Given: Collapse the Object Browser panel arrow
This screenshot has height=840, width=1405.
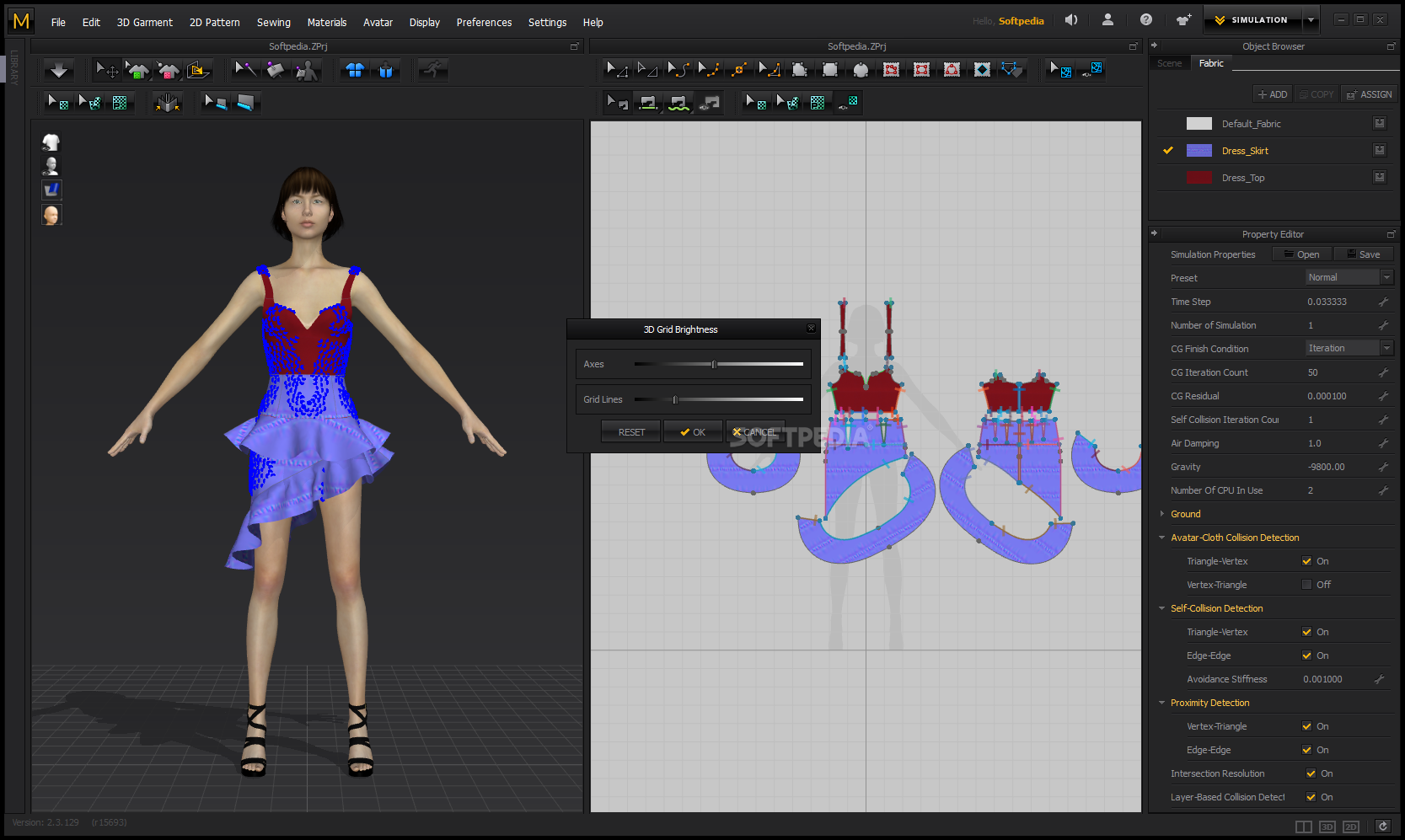Looking at the screenshot, I should click(x=1154, y=45).
